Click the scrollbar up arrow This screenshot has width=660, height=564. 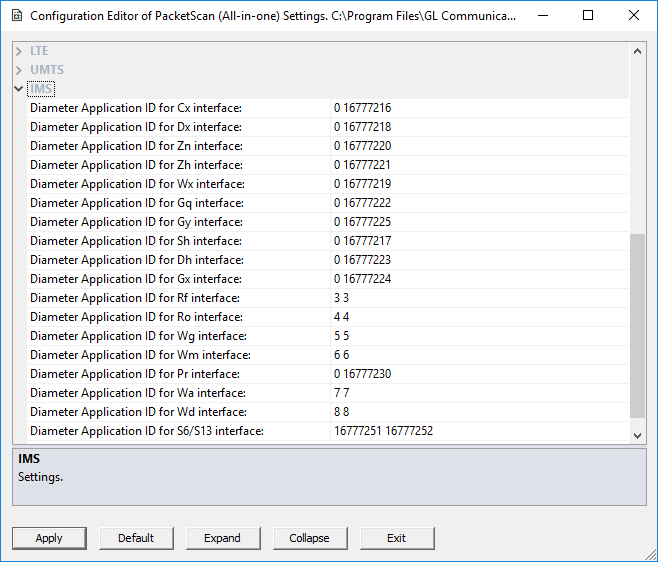pos(637,51)
